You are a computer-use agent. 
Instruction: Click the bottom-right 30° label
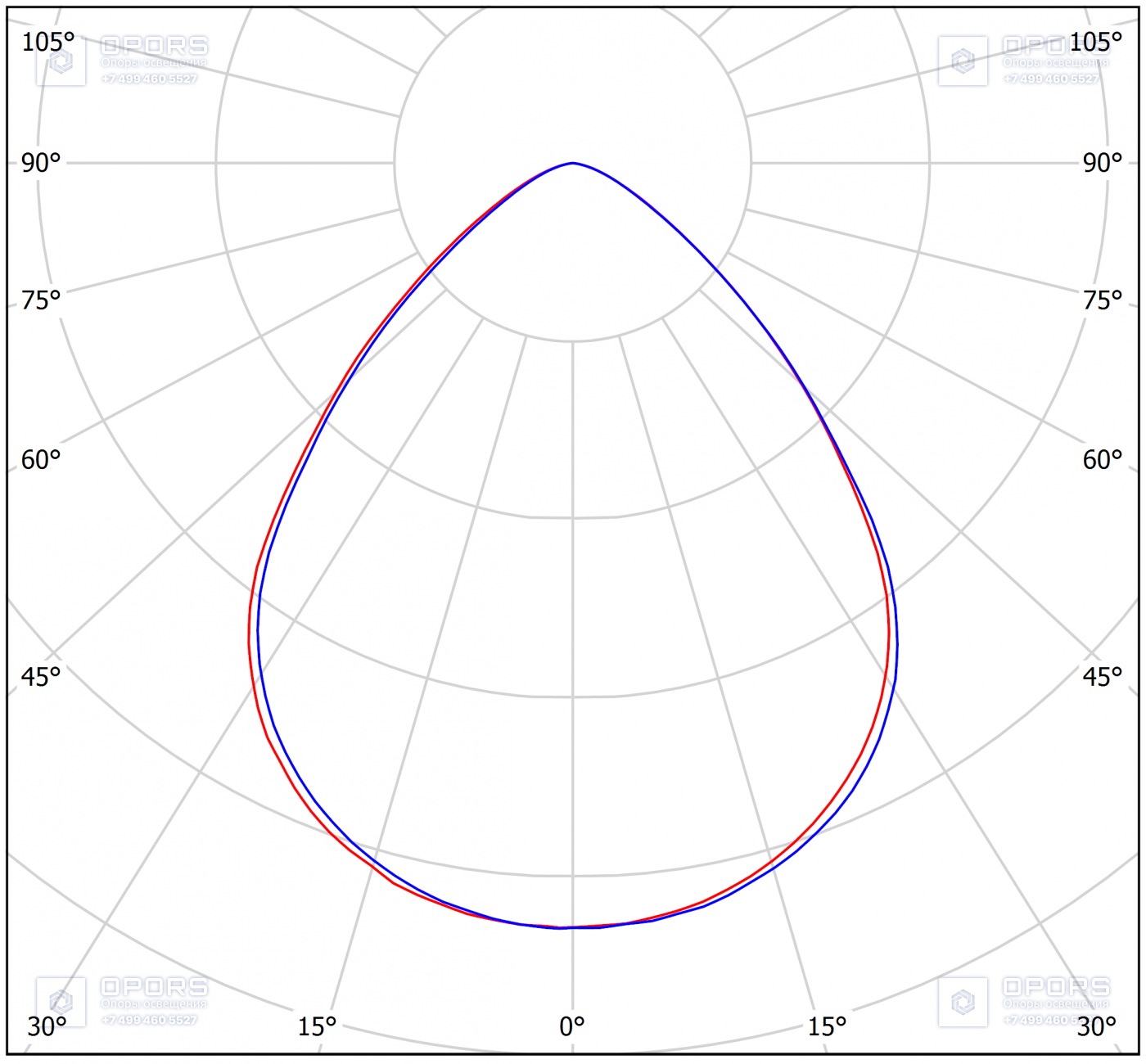(x=1096, y=1026)
